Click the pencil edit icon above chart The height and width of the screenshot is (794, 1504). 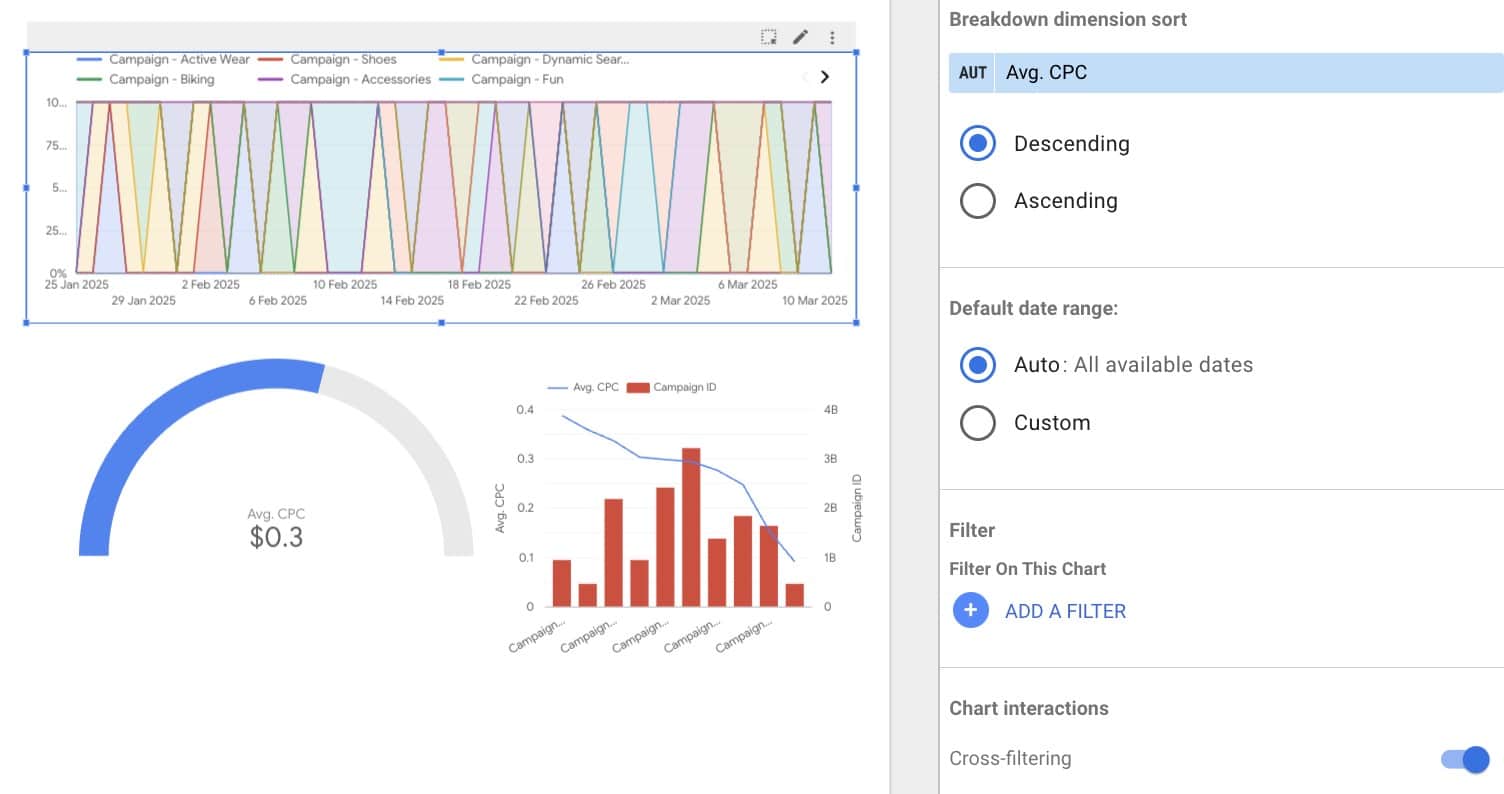point(800,37)
